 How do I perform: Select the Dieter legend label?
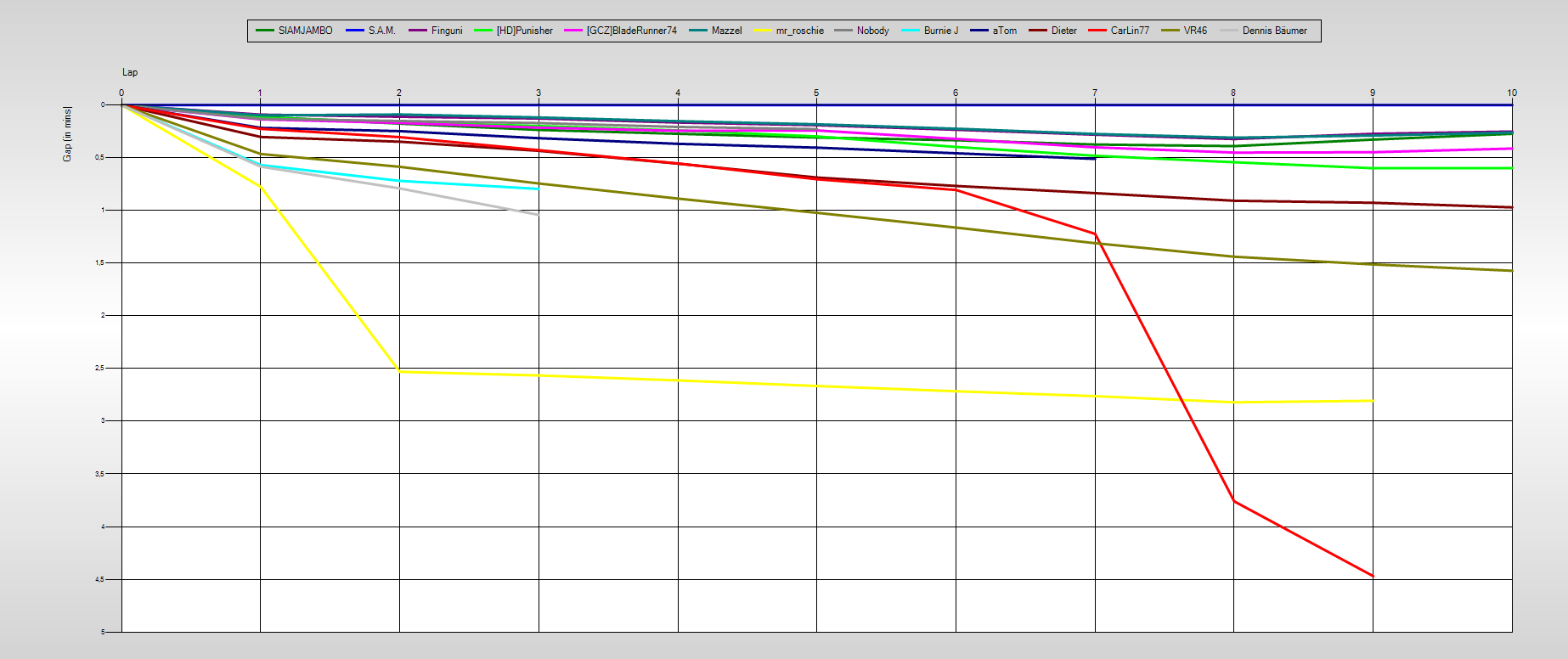[x=1063, y=31]
